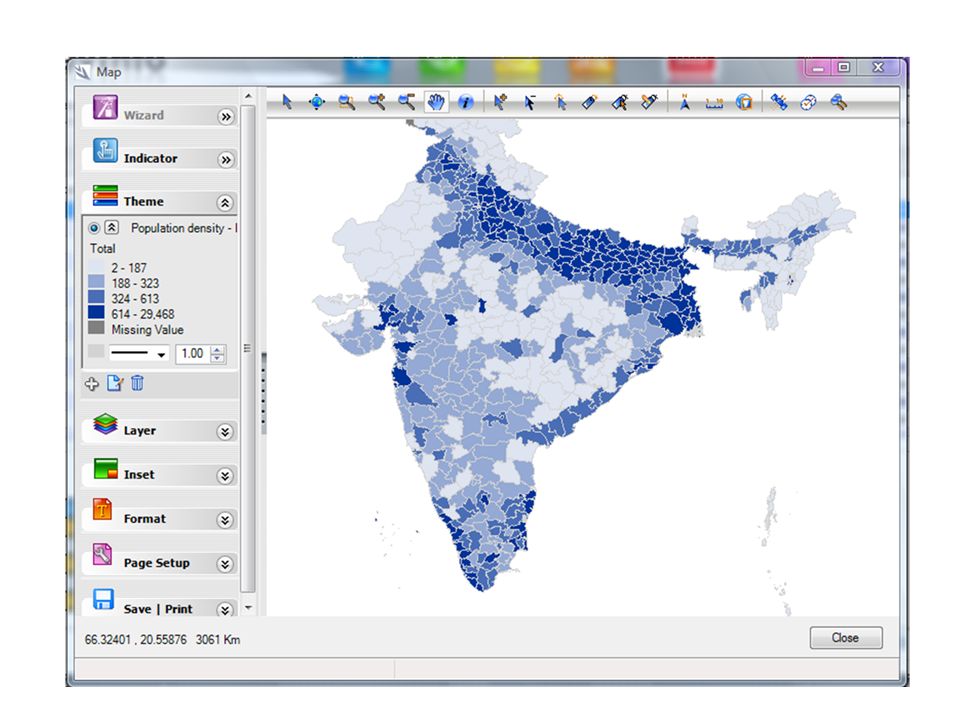960x720 pixels.
Task: Open the Layer section header
Action: click(x=159, y=430)
